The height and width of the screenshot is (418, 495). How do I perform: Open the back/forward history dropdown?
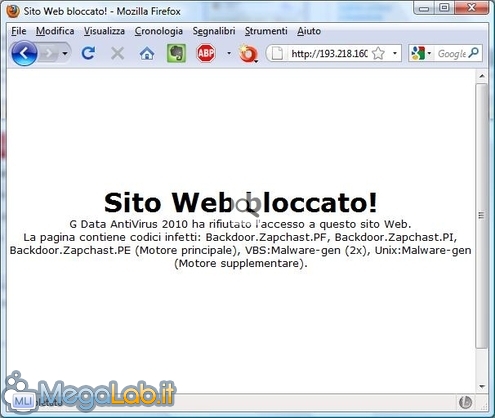point(65,53)
